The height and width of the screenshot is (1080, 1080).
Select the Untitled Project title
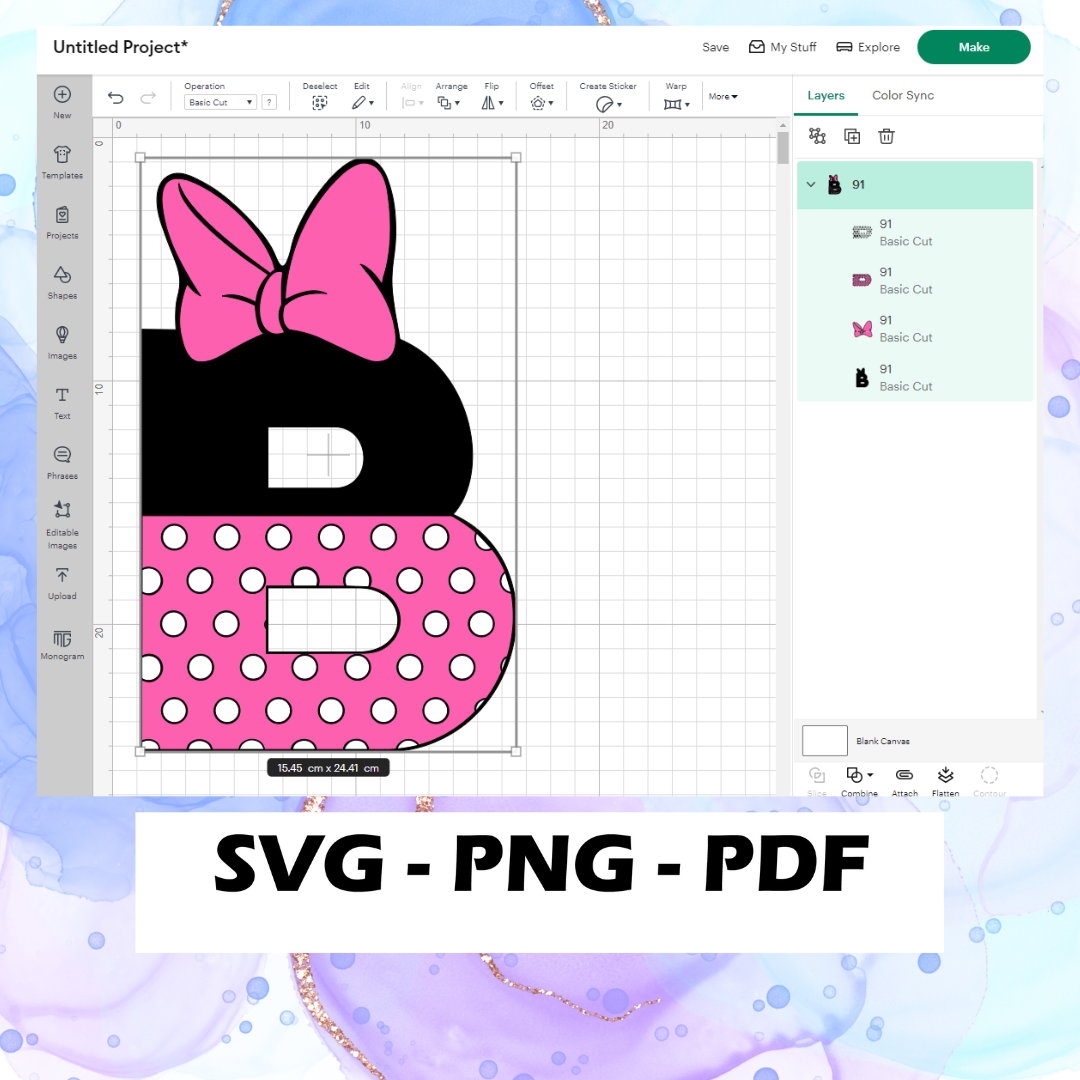coord(121,47)
